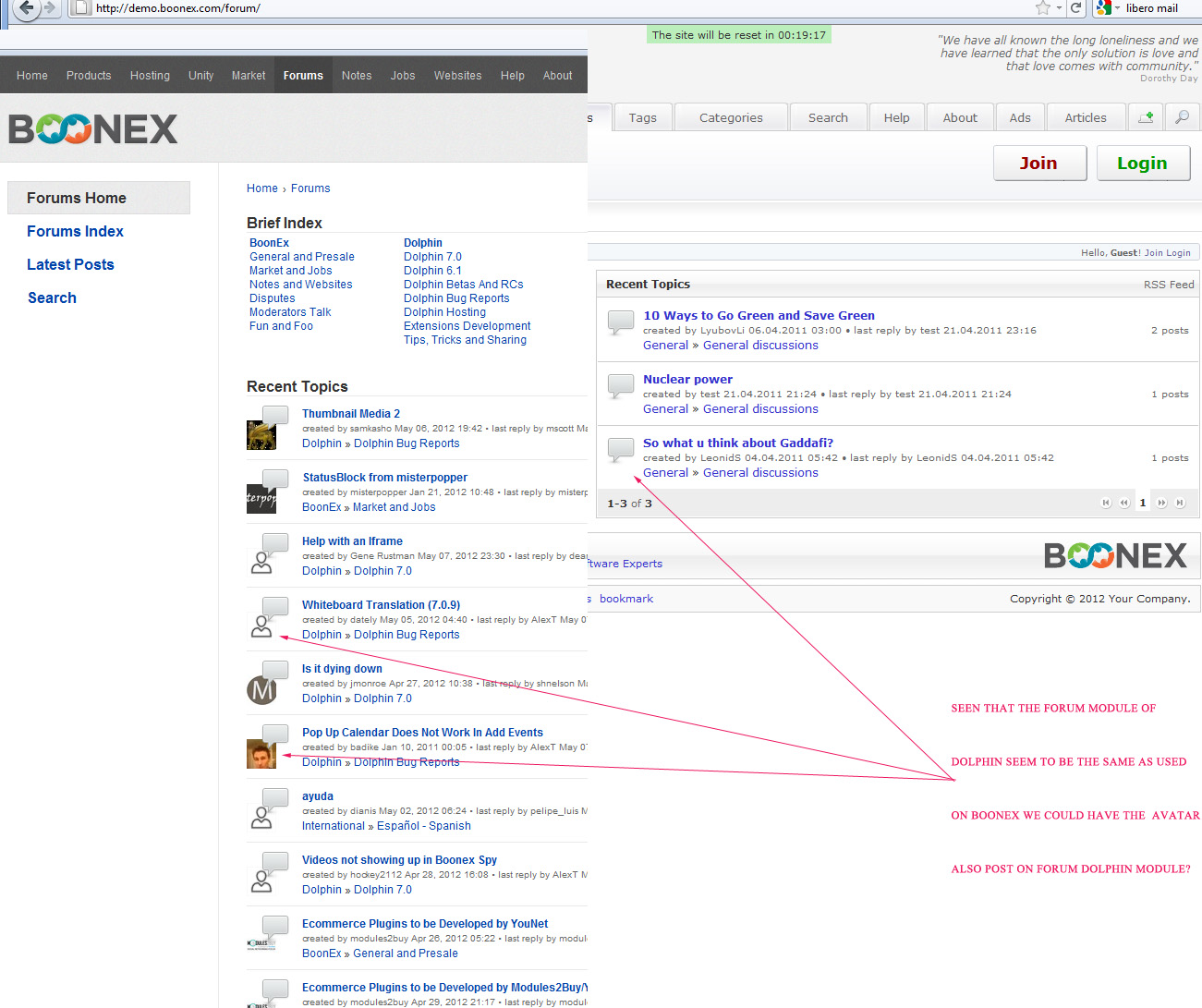Open Latest Posts in the sidebar
The width and height of the screenshot is (1202, 1008).
click(70, 264)
